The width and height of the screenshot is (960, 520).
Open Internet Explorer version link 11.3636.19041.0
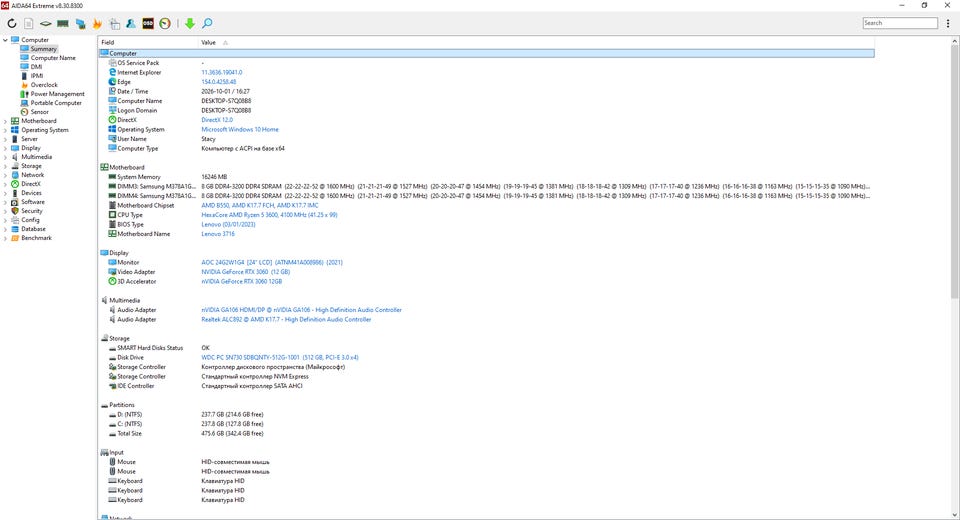pos(222,72)
